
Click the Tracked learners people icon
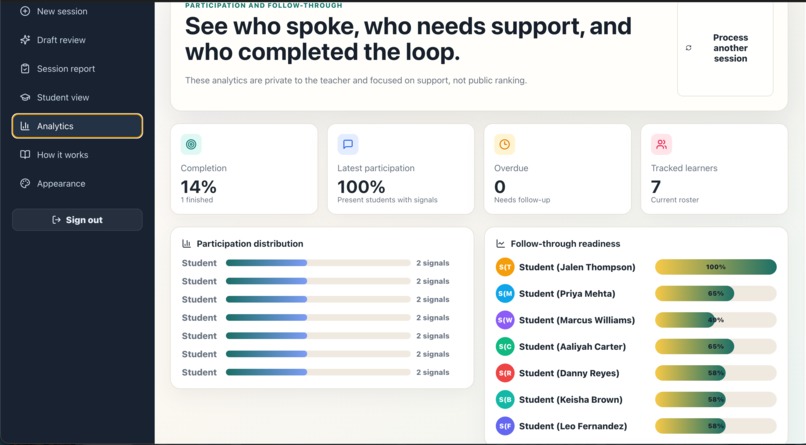tap(661, 144)
